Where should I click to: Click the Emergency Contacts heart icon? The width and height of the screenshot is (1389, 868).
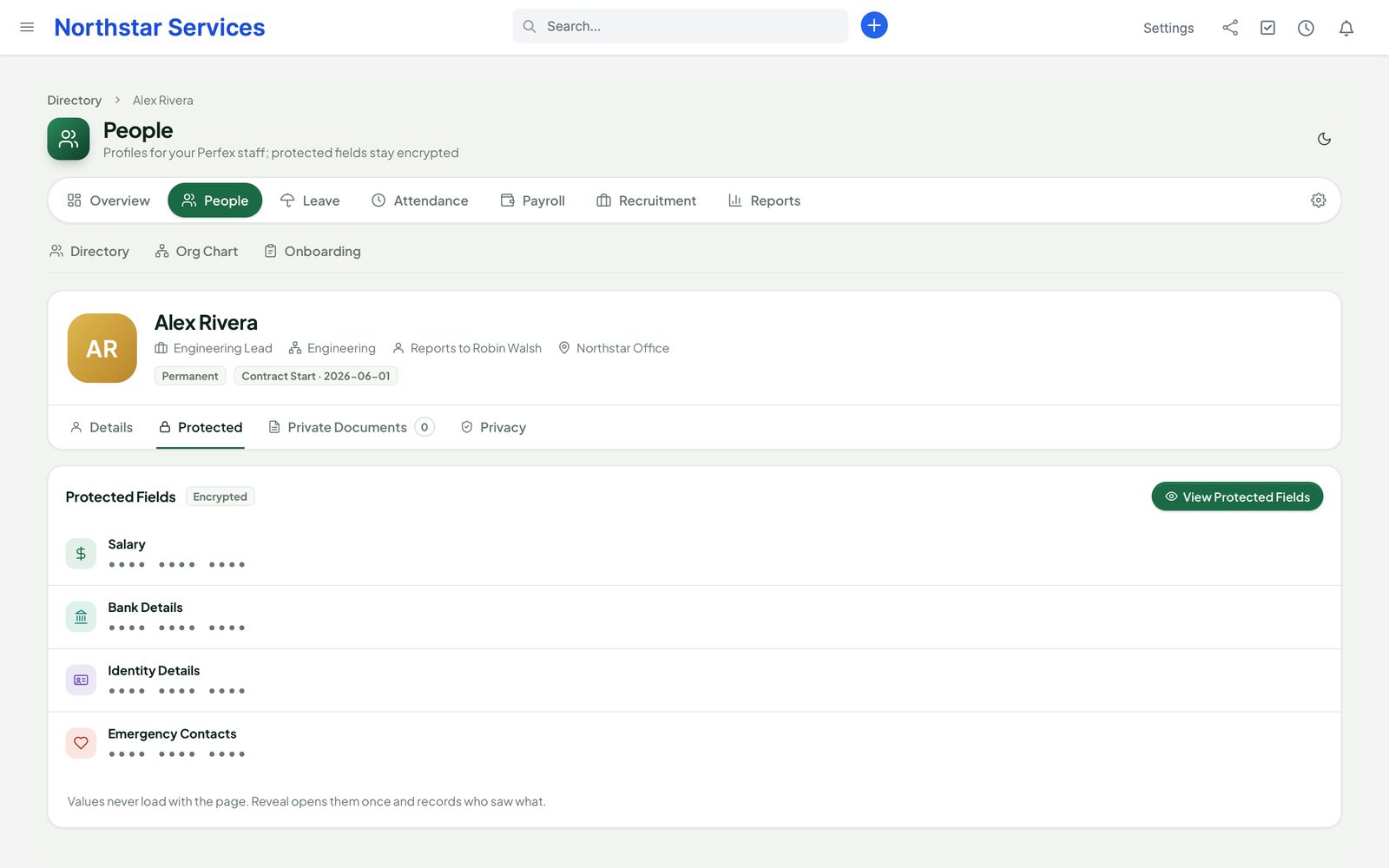point(81,743)
